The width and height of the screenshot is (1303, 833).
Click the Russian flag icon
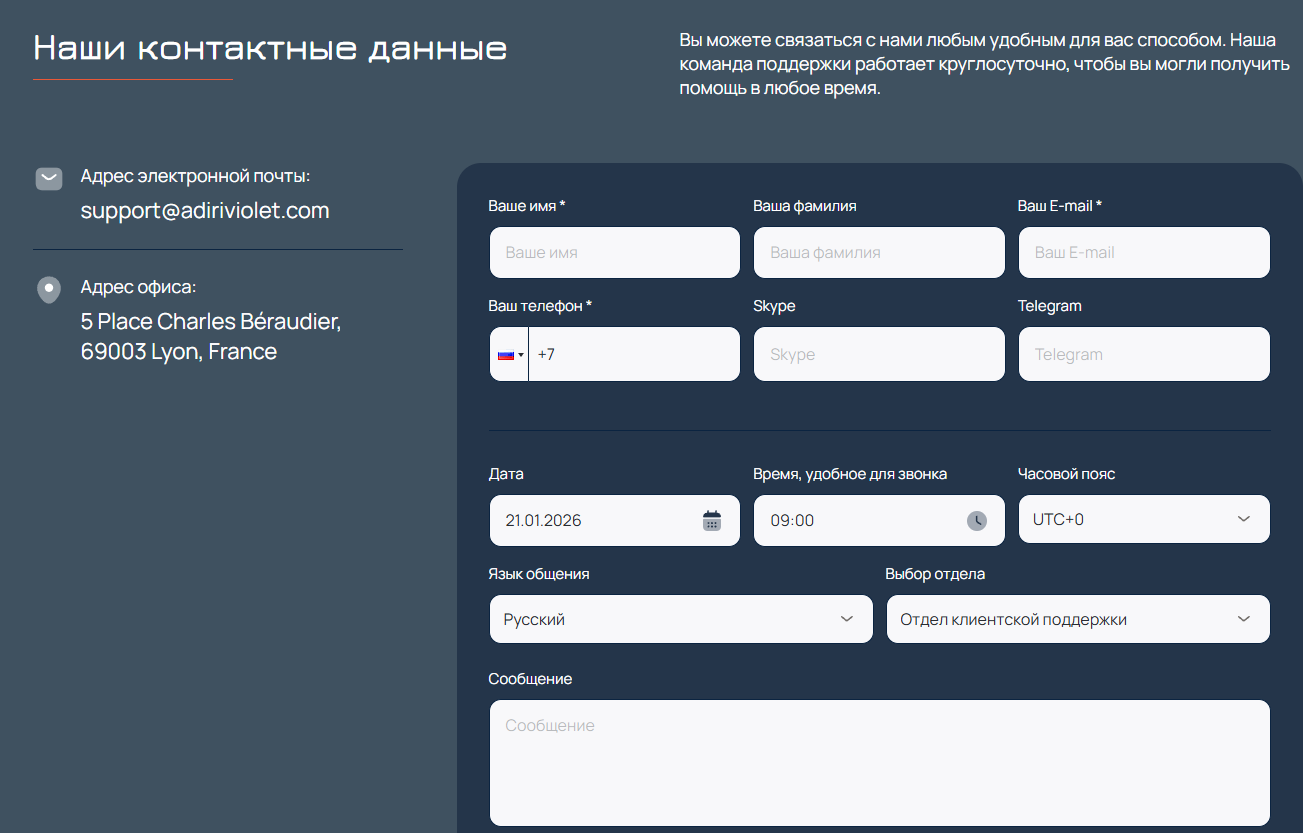(x=505, y=354)
